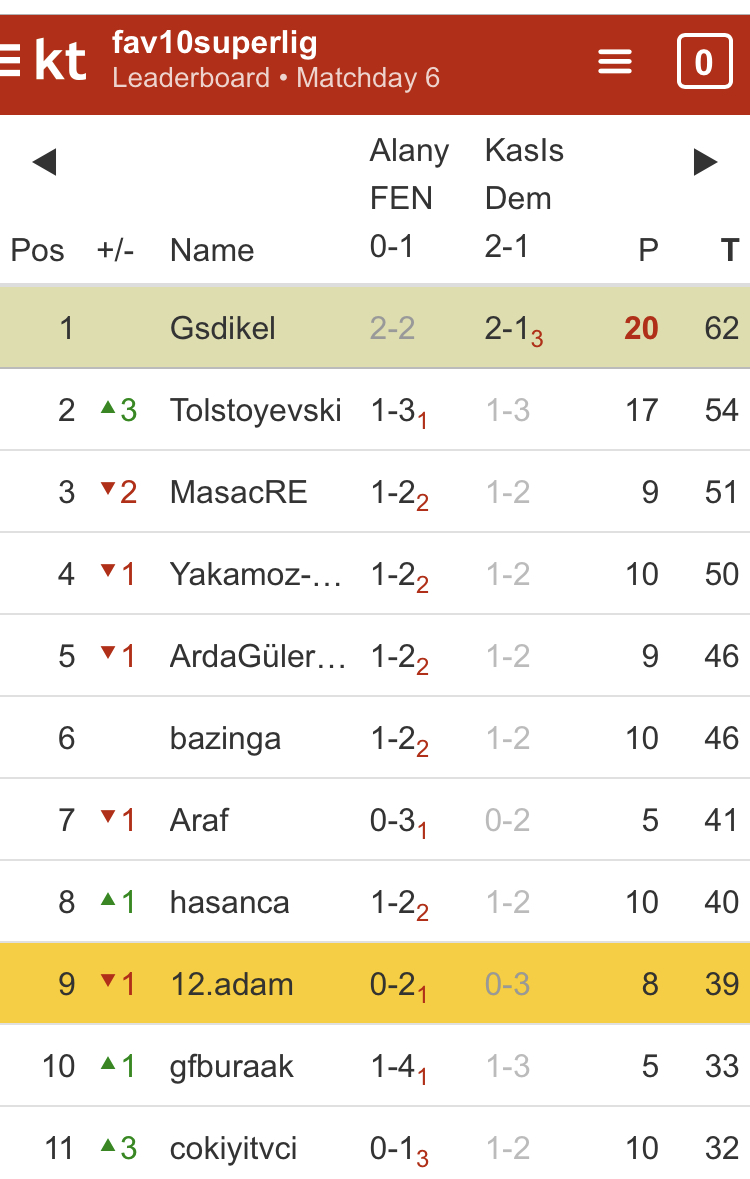Open the Leaderboard Matchday 6 subtitle
750x1179 pixels.
click(276, 78)
